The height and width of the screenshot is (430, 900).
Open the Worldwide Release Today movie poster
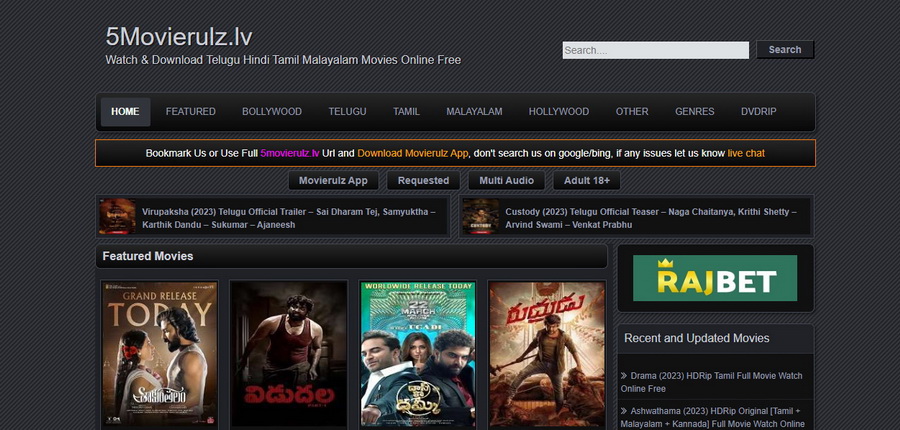(418, 354)
